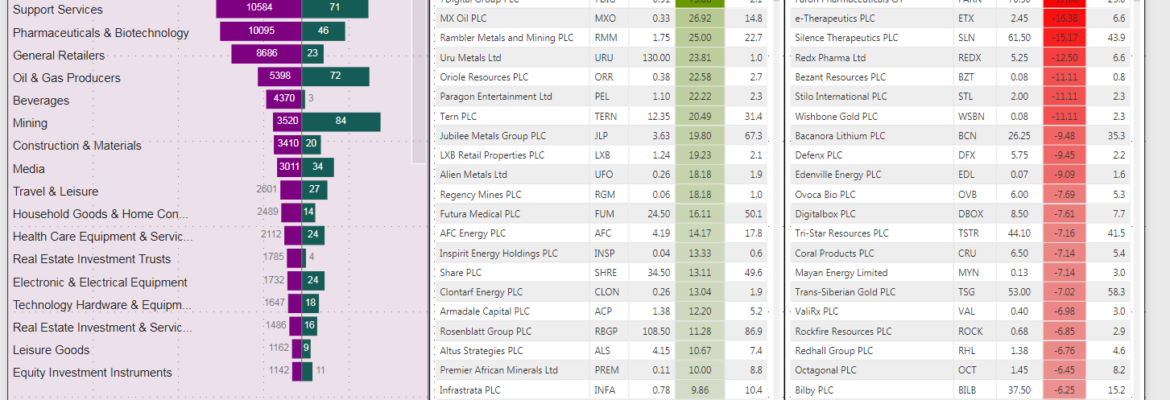The width and height of the screenshot is (1170, 400).
Task: Click Armadale Capital PLC name
Action: click(x=485, y=311)
